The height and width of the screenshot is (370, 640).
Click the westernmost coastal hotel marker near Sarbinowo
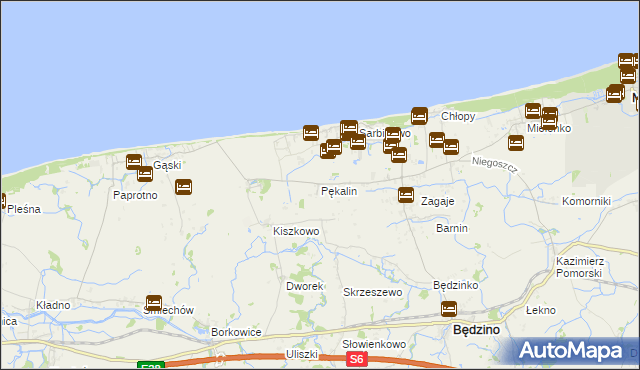(311, 133)
